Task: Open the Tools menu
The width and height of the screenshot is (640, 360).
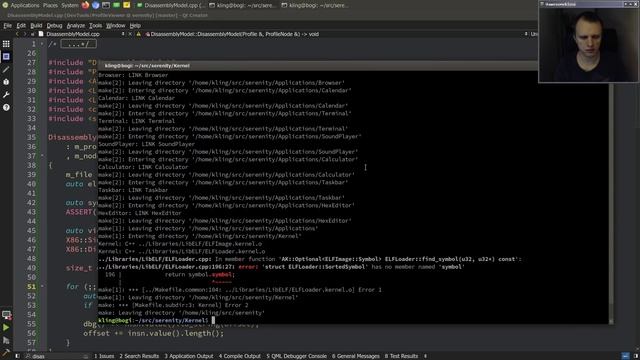Action: tap(96, 25)
